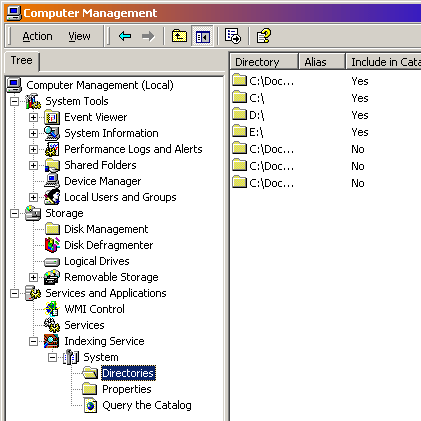The width and height of the screenshot is (421, 421).
Task: Expand the Event Viewer node
Action: (33, 117)
